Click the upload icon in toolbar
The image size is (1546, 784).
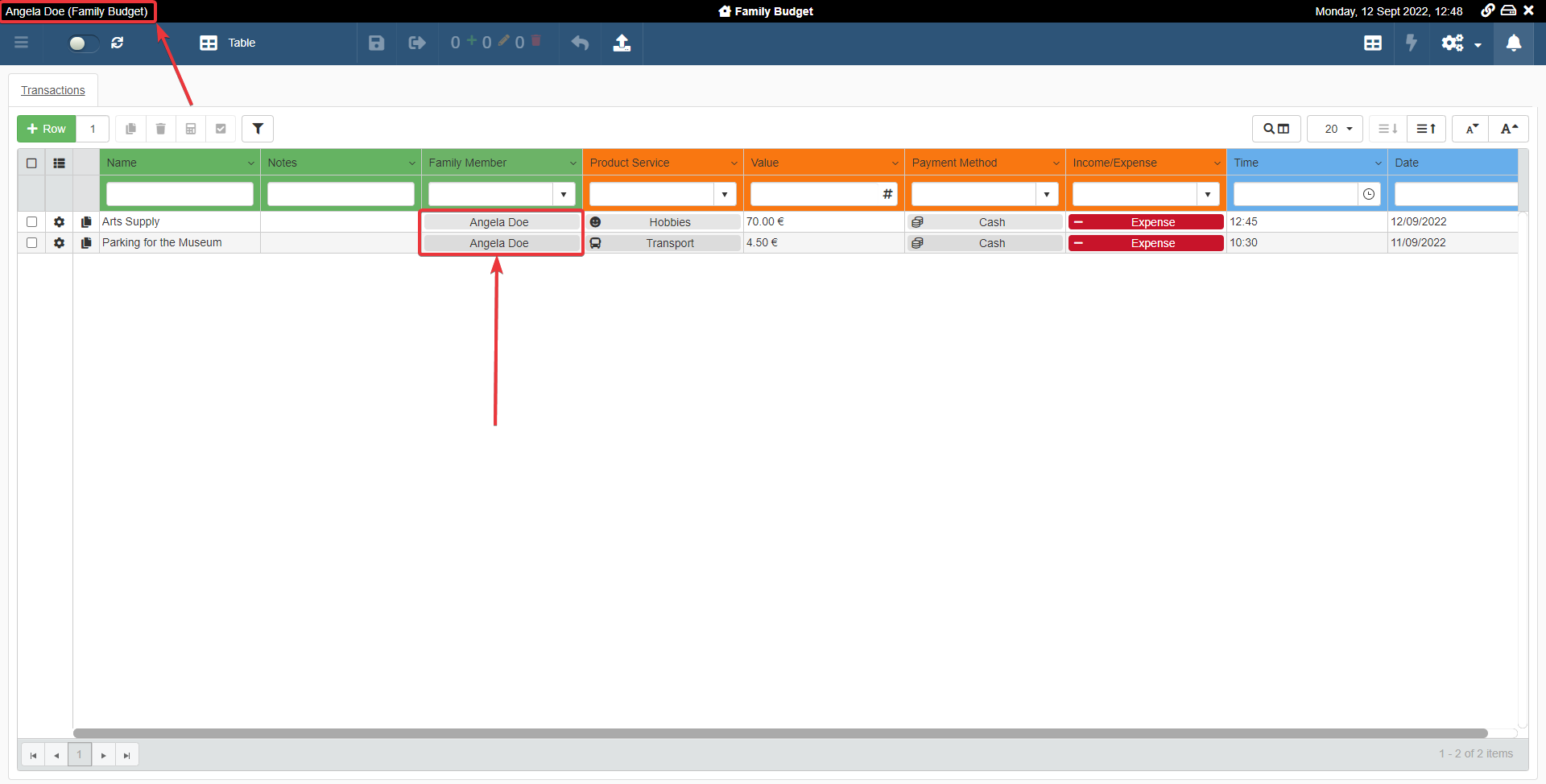pyautogui.click(x=622, y=43)
